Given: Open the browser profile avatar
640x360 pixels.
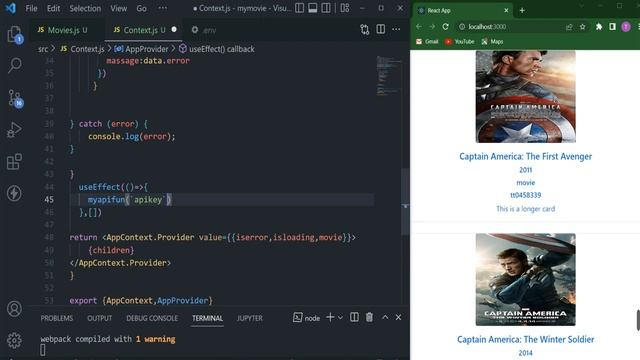Looking at the screenshot, I should point(626,27).
